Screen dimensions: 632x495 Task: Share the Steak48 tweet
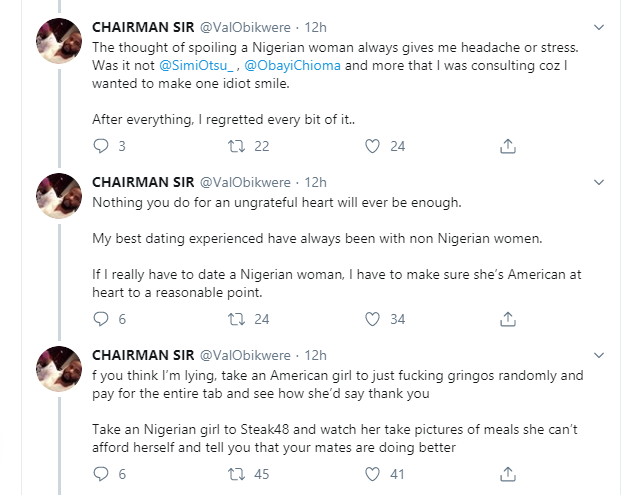pyautogui.click(x=507, y=473)
